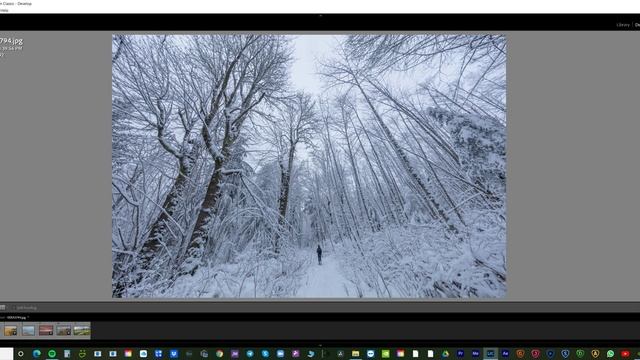The height and width of the screenshot is (360, 640).
Task: Open the white cloud taskbar icon
Action: (x=143, y=354)
